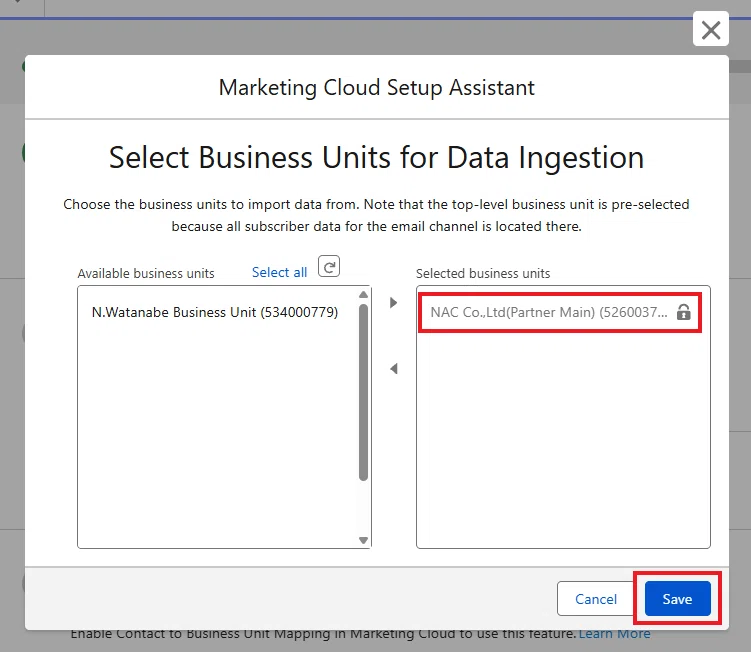This screenshot has height=652, width=751.
Task: Click the lock icon on NAC Co.,Ltd
Action: click(x=683, y=312)
